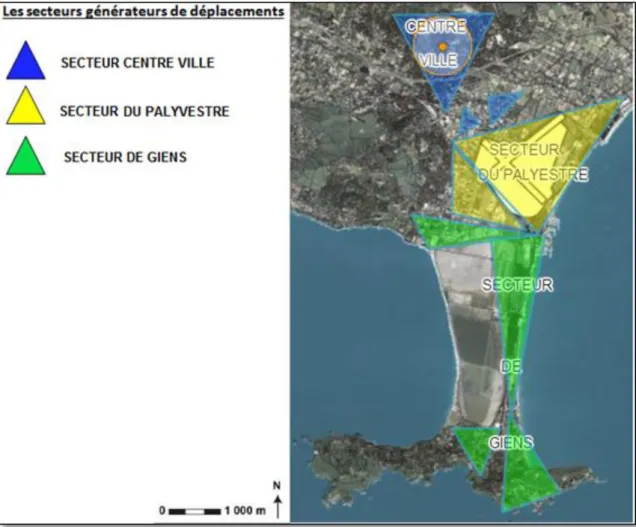Click the north arrow indicator
The height and width of the screenshot is (527, 636).
click(x=277, y=499)
